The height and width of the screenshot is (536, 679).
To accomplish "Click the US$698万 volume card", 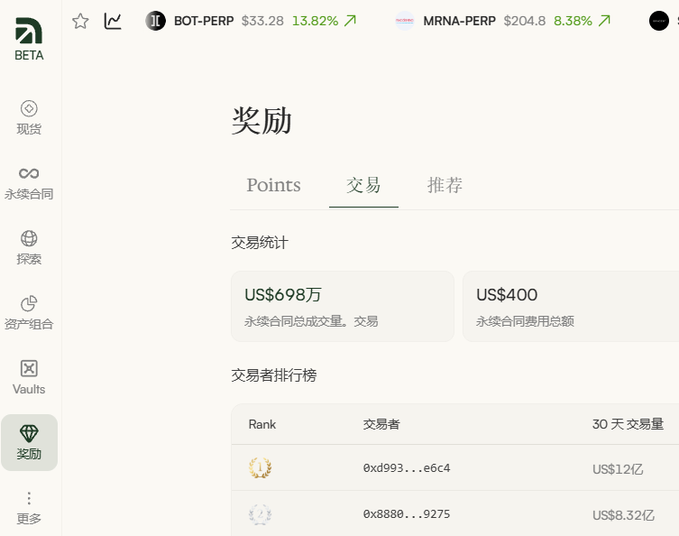I will click(x=343, y=307).
